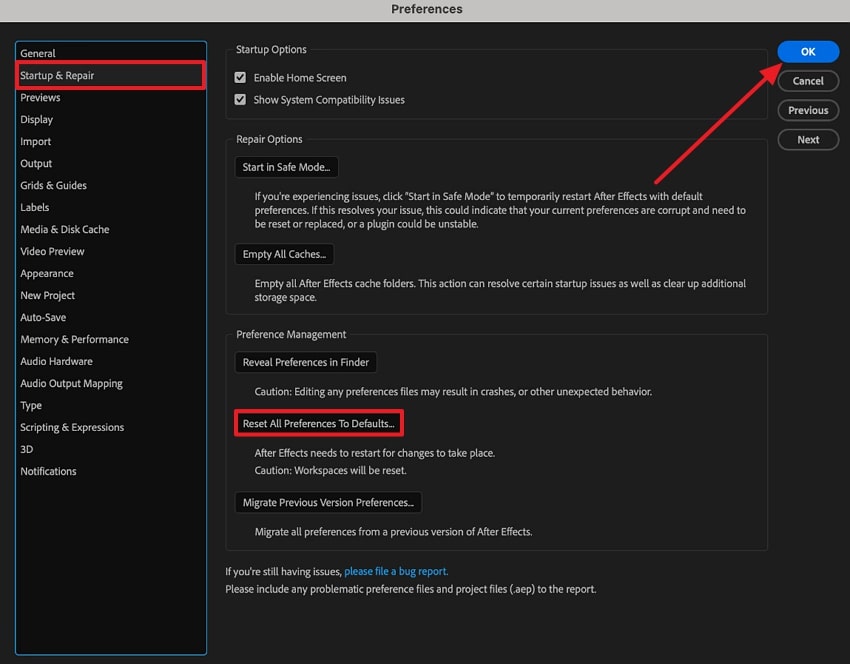Click Migrate Previous Version Preferences button

(328, 502)
